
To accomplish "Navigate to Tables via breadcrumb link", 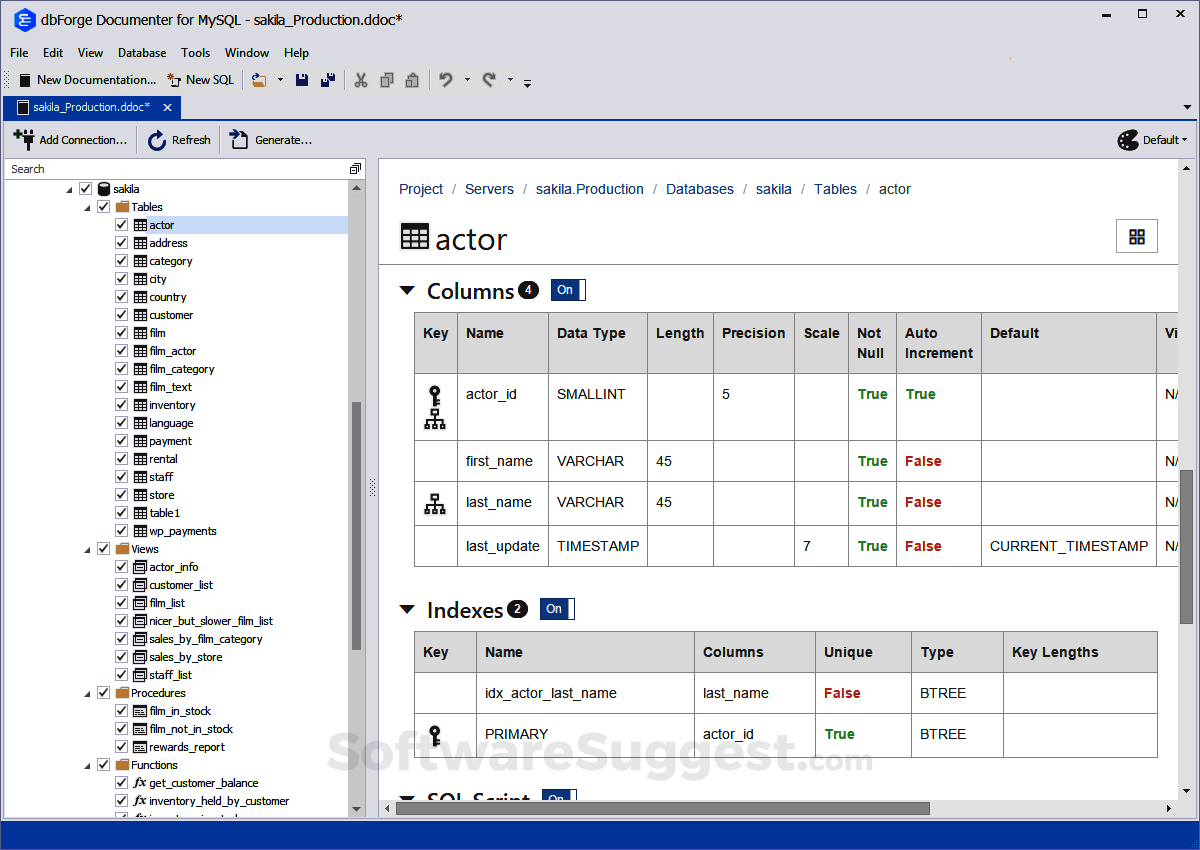I will pyautogui.click(x=835, y=188).
